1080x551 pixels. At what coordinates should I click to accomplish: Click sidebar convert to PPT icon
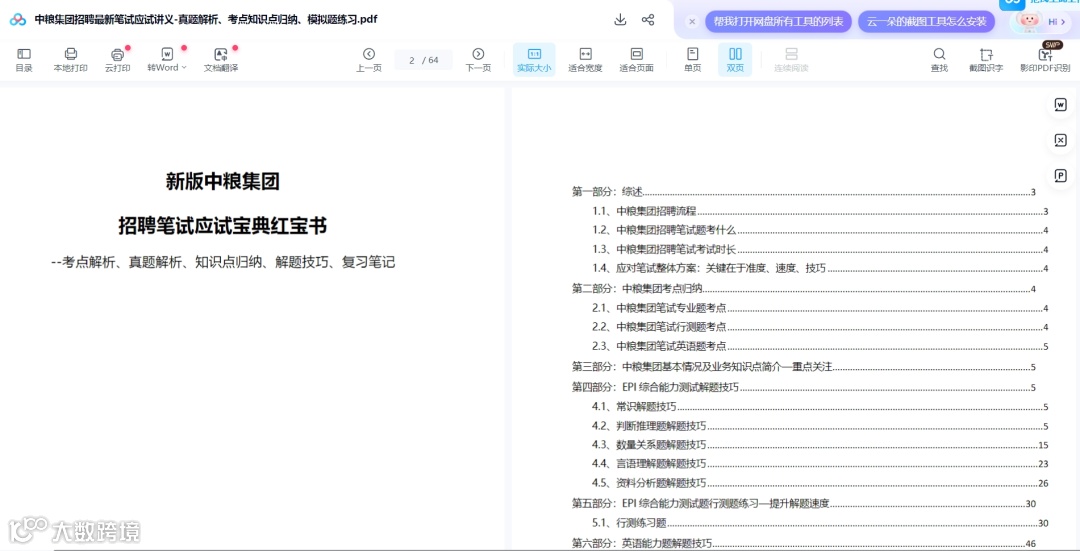[x=1061, y=176]
